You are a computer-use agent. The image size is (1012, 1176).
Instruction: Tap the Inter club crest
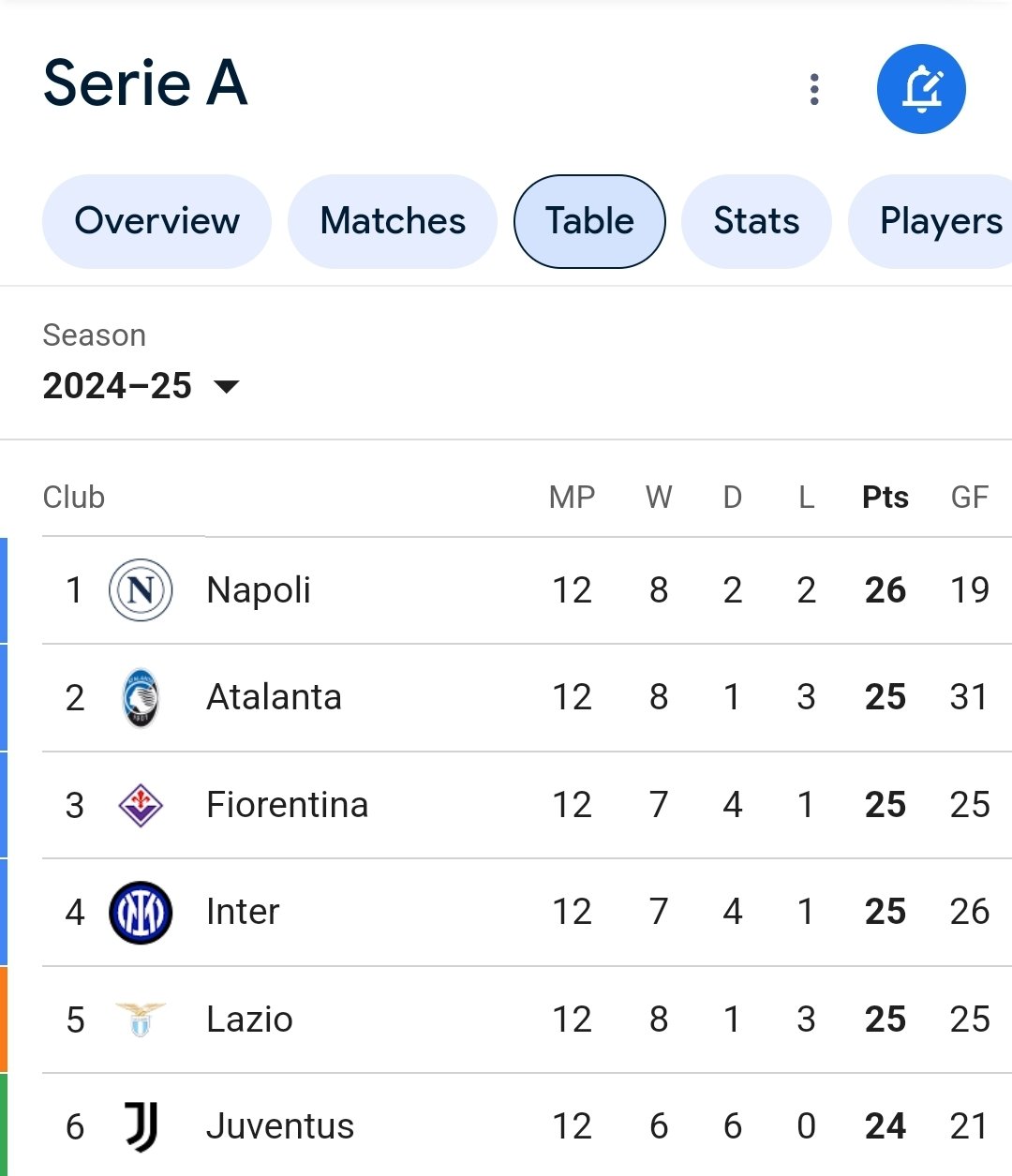[141, 913]
